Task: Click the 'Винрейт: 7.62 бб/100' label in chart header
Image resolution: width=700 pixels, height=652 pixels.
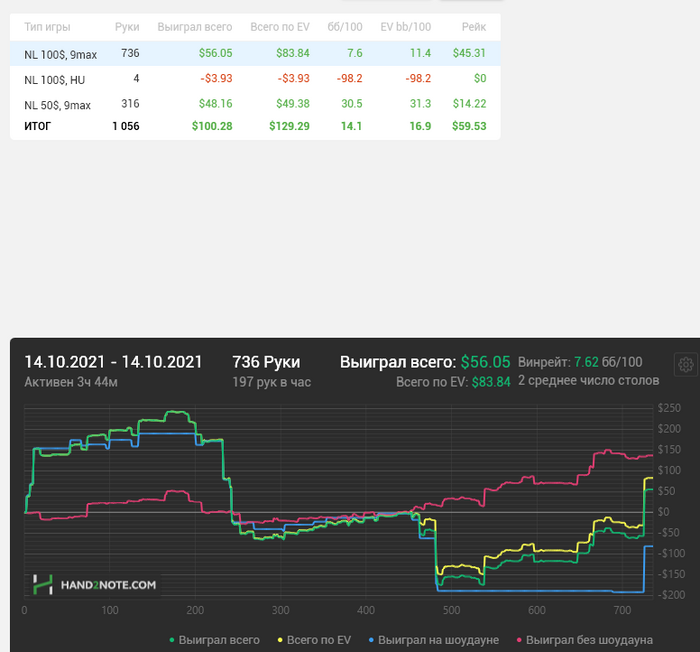Action: point(580,362)
